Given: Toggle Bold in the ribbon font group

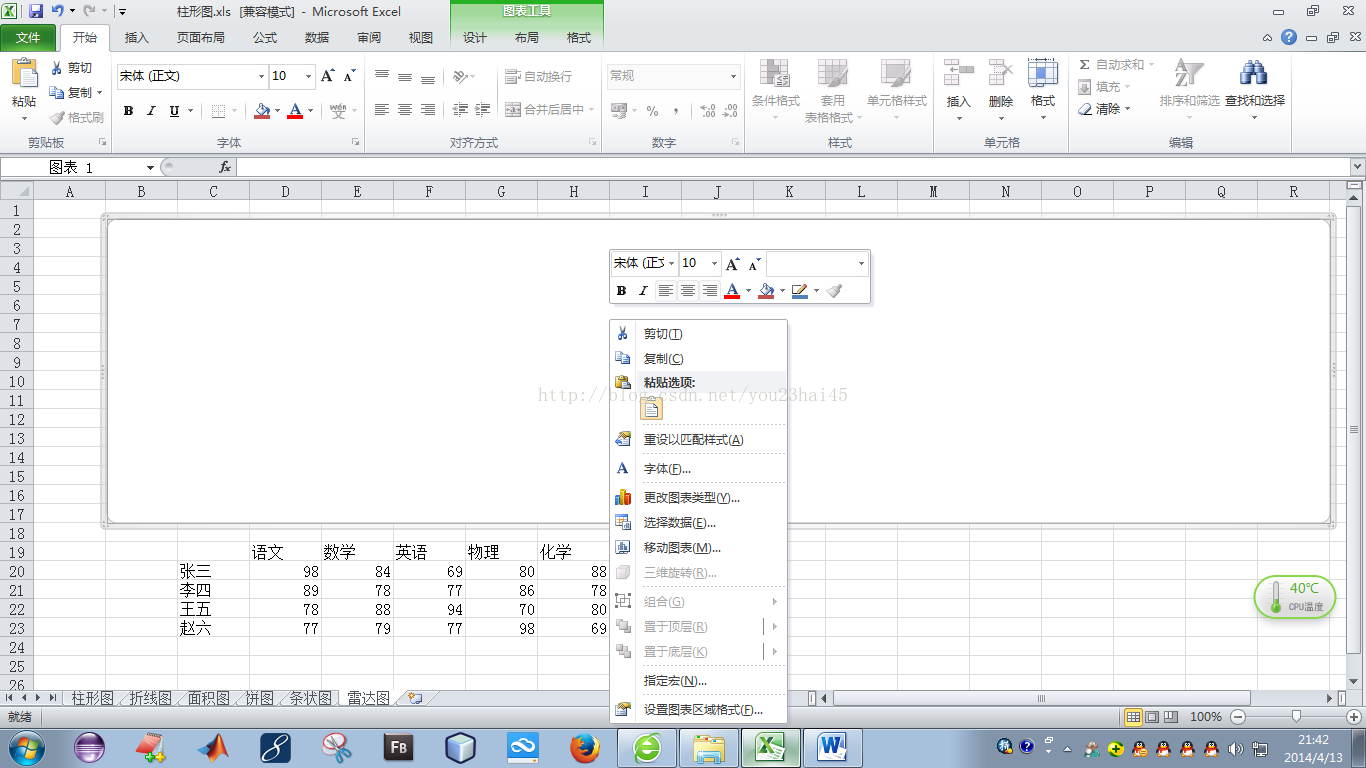Looking at the screenshot, I should tap(128, 111).
